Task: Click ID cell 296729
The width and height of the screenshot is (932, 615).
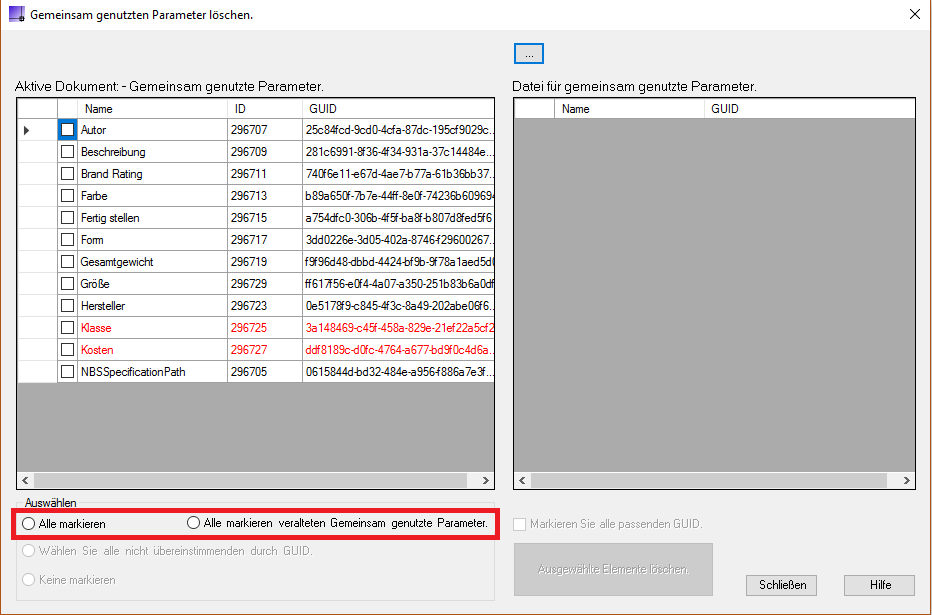Action: click(265, 283)
